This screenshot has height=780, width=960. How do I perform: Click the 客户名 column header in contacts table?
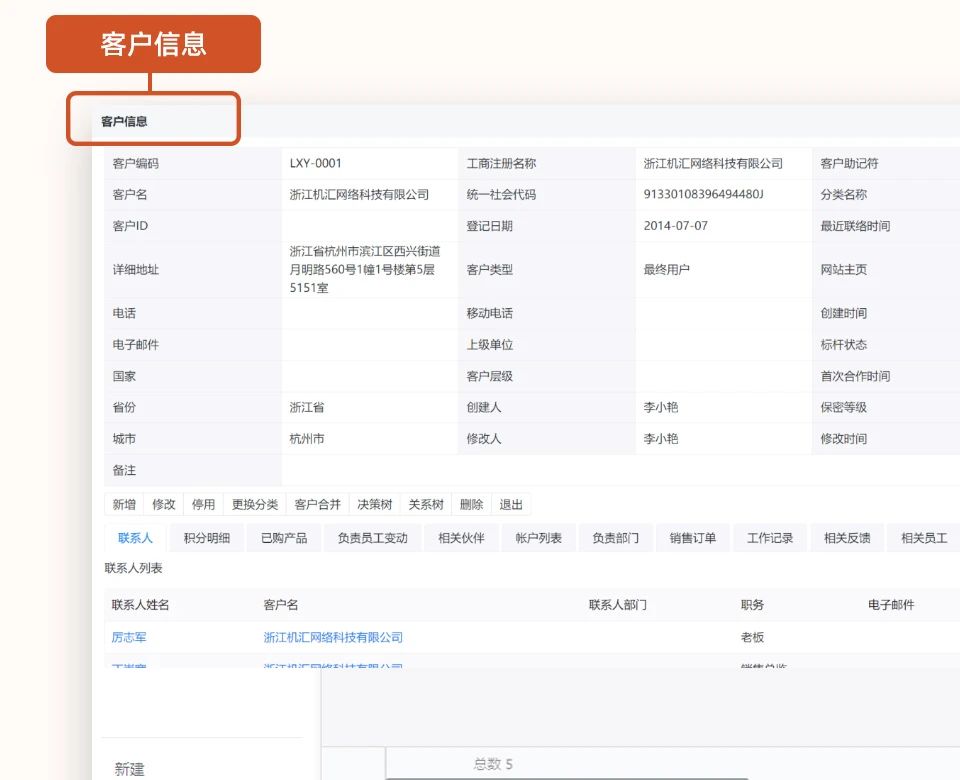280,605
